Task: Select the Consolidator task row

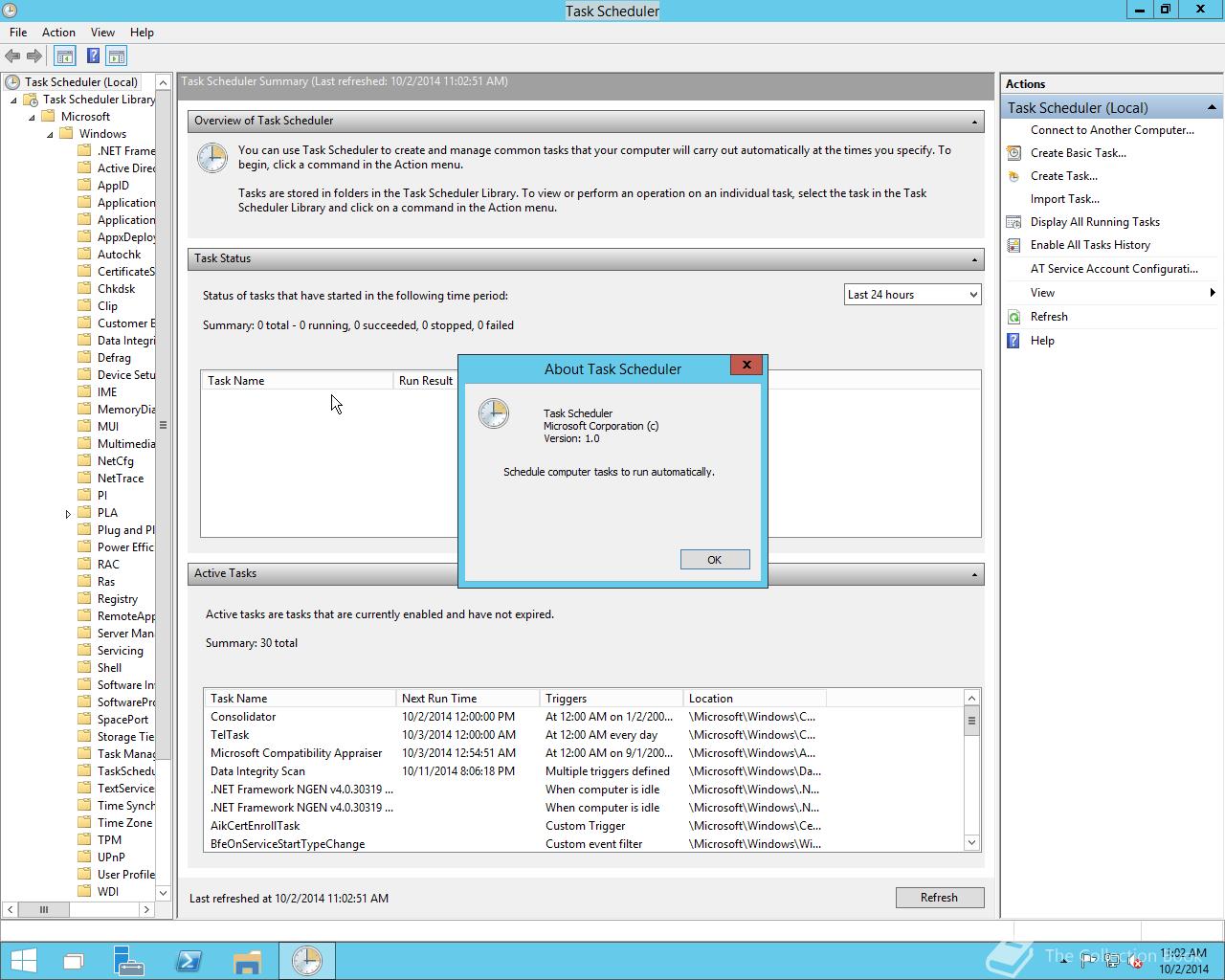Action: (x=584, y=717)
